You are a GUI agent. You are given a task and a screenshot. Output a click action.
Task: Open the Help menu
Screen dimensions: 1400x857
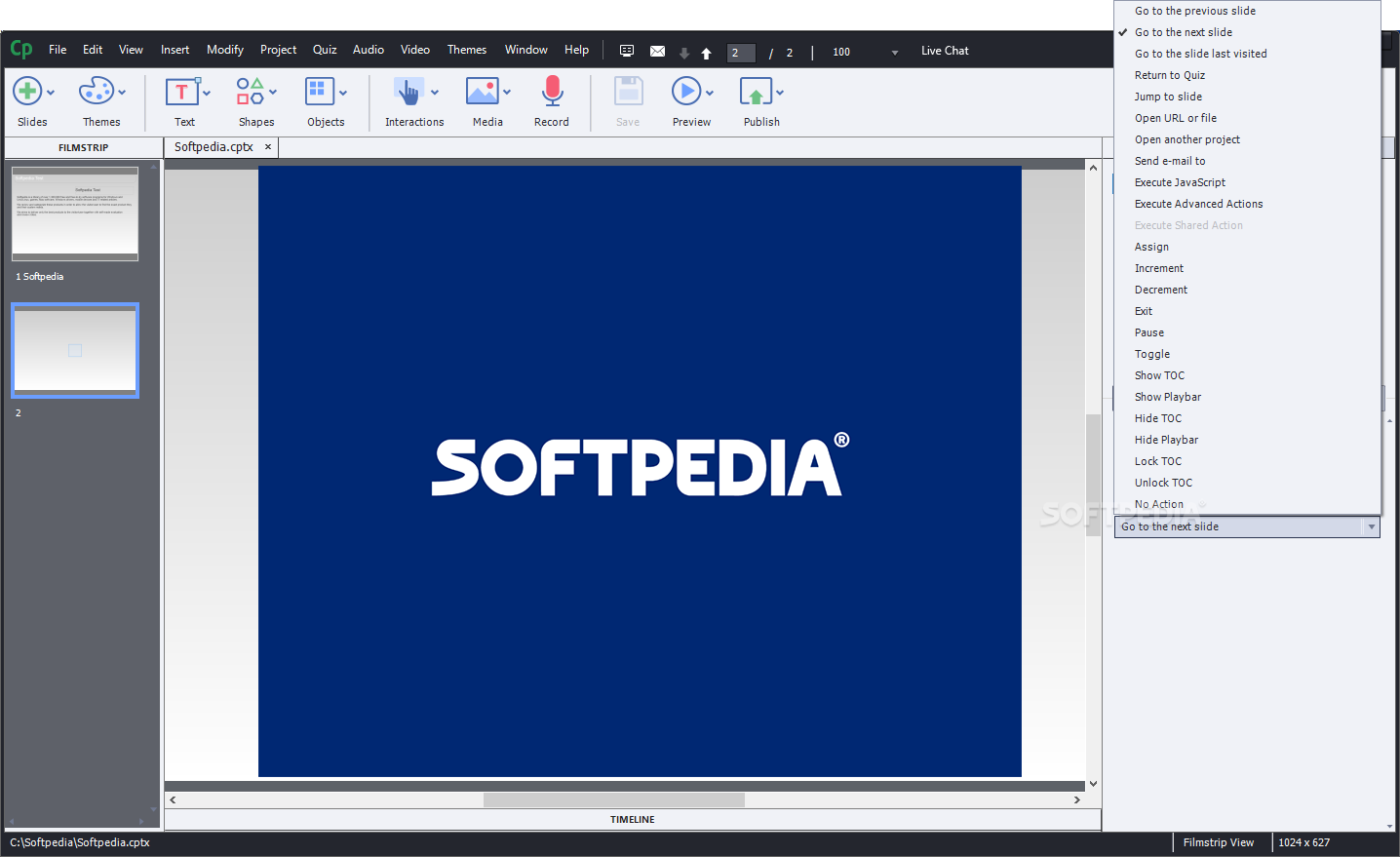[576, 50]
